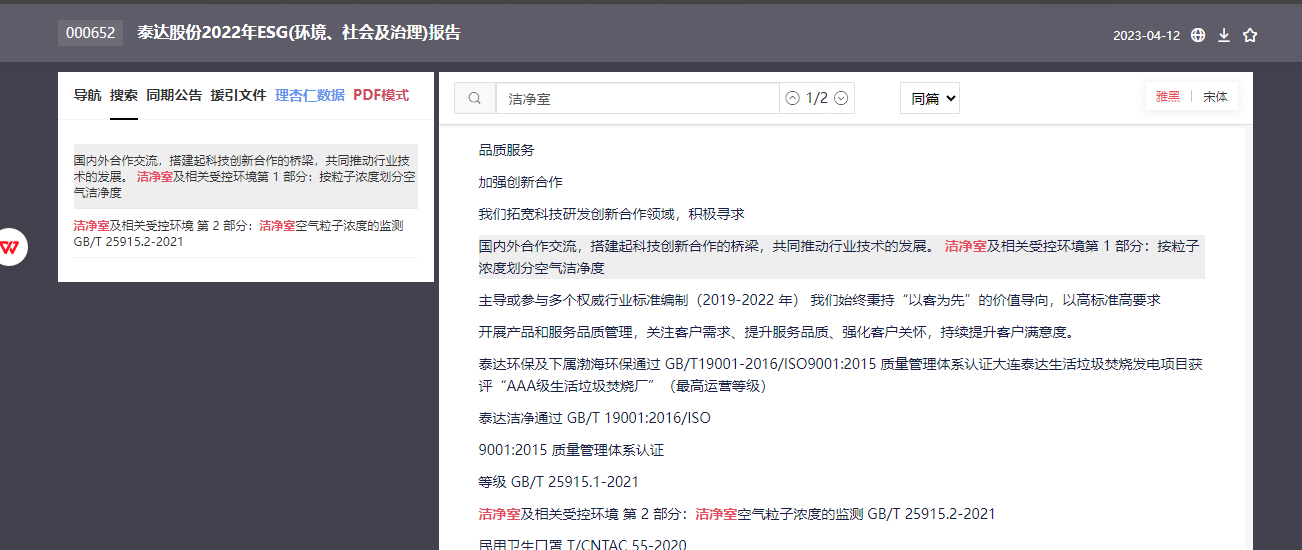Click line 主导或参与多个权威行业标准编制

click(x=819, y=300)
